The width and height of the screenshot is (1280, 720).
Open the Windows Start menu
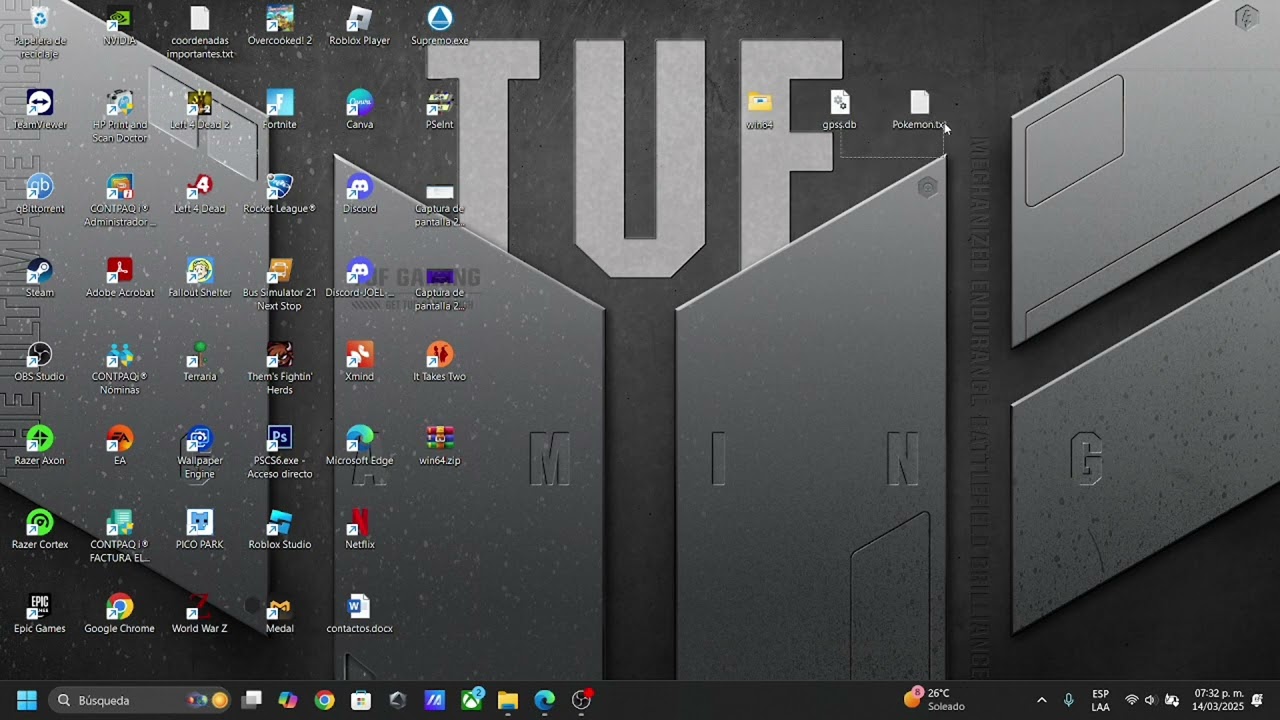point(27,700)
